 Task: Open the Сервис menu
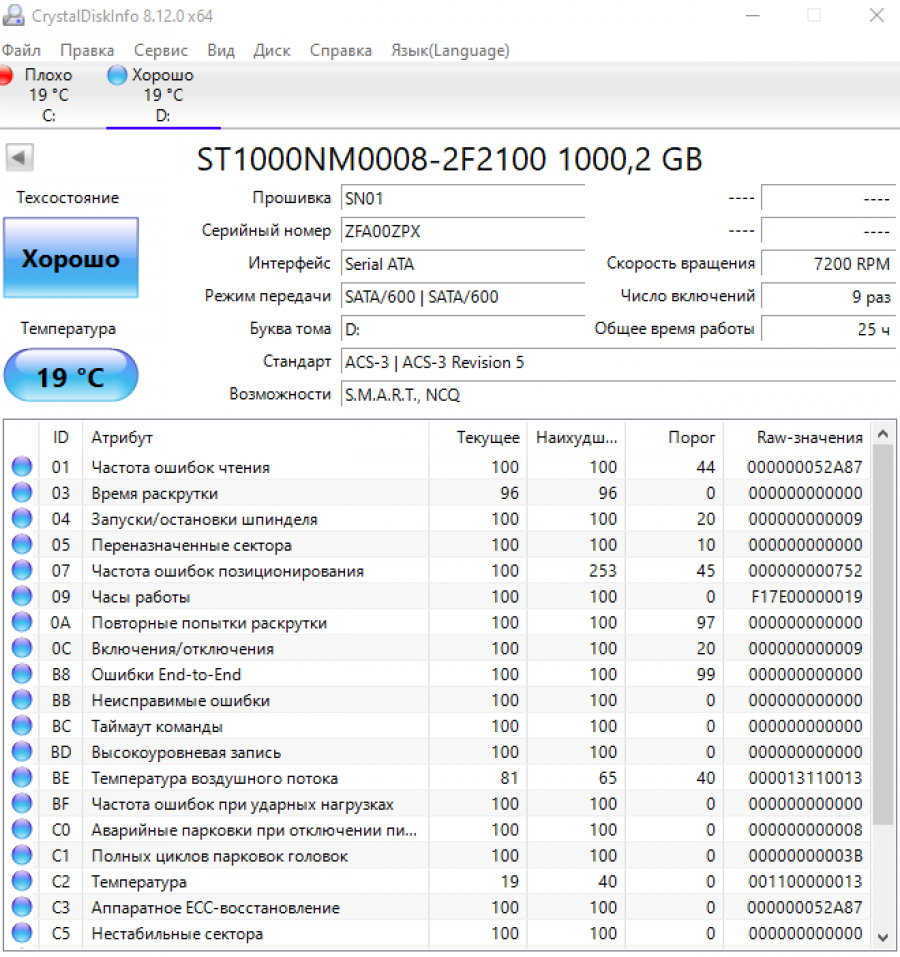click(x=160, y=50)
